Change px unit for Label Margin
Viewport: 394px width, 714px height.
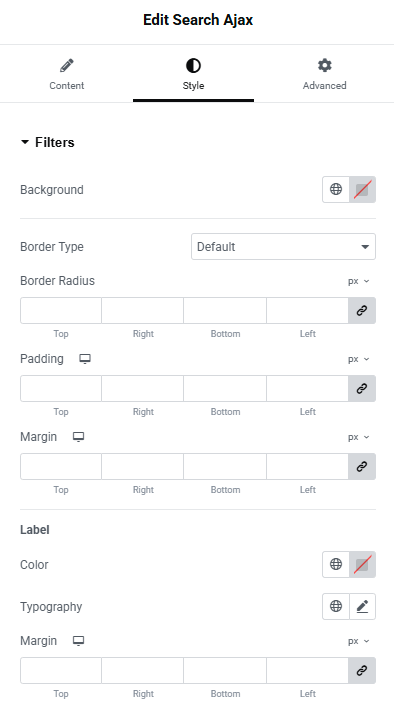click(x=358, y=641)
